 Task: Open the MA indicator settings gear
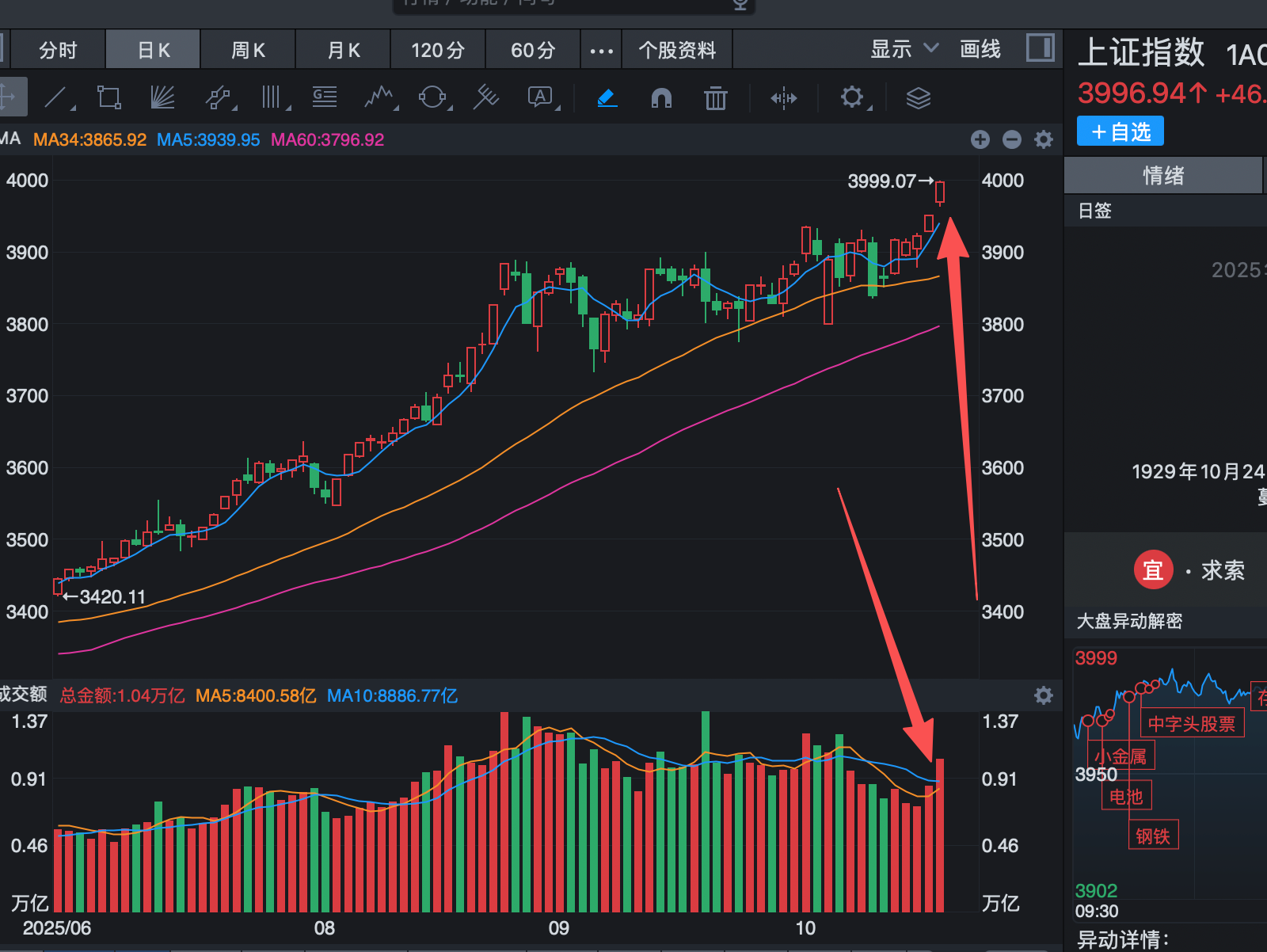tap(1043, 139)
